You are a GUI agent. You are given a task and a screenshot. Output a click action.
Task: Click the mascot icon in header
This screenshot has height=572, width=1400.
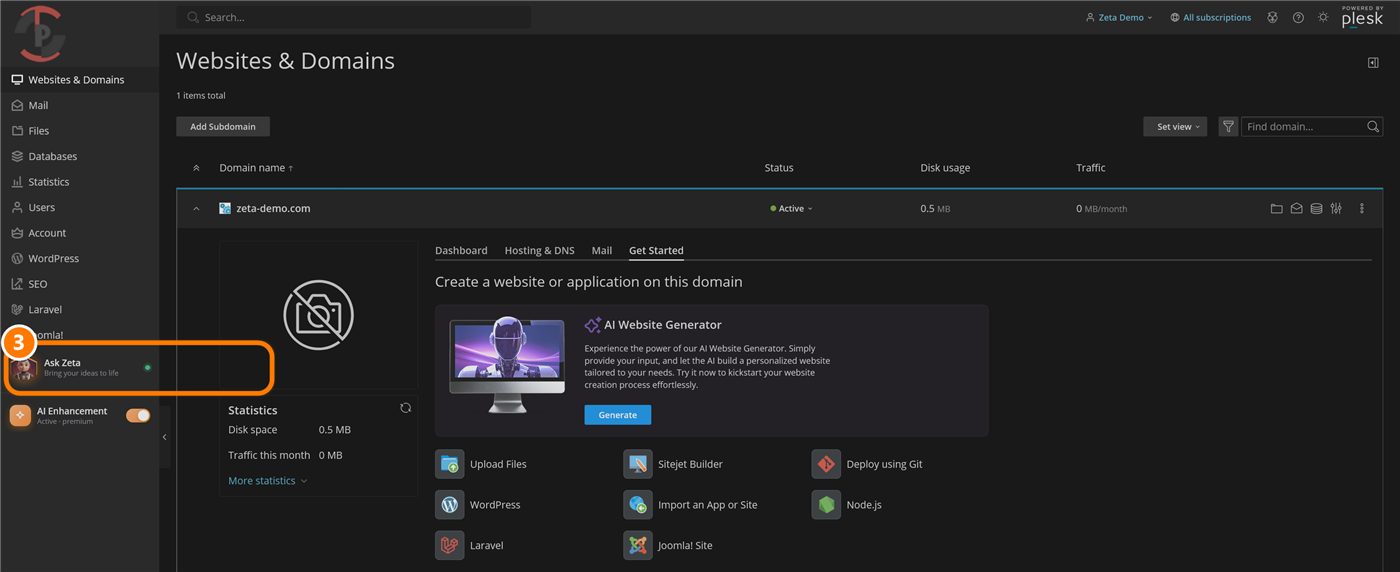[1272, 17]
